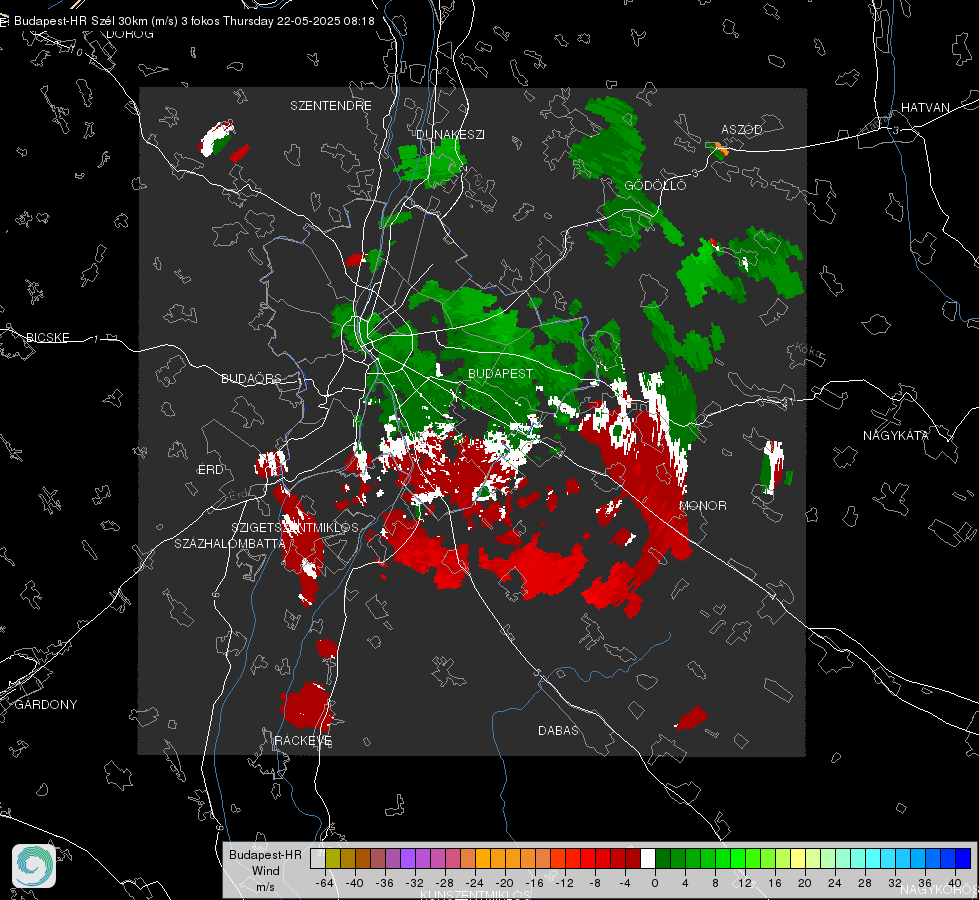Click the DUNAKESZI town label
Screen dimensions: 979x900
[450, 134]
